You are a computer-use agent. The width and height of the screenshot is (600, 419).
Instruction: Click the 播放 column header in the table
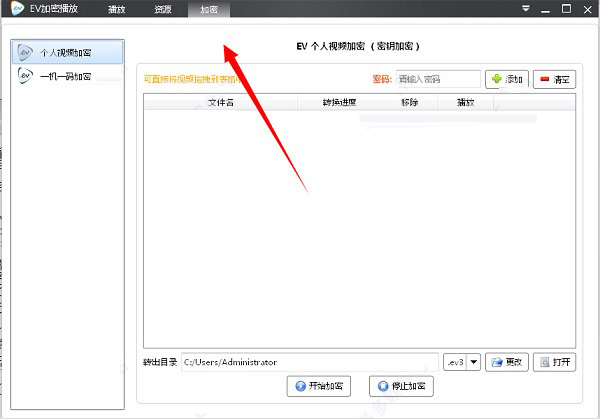pyautogui.click(x=466, y=103)
